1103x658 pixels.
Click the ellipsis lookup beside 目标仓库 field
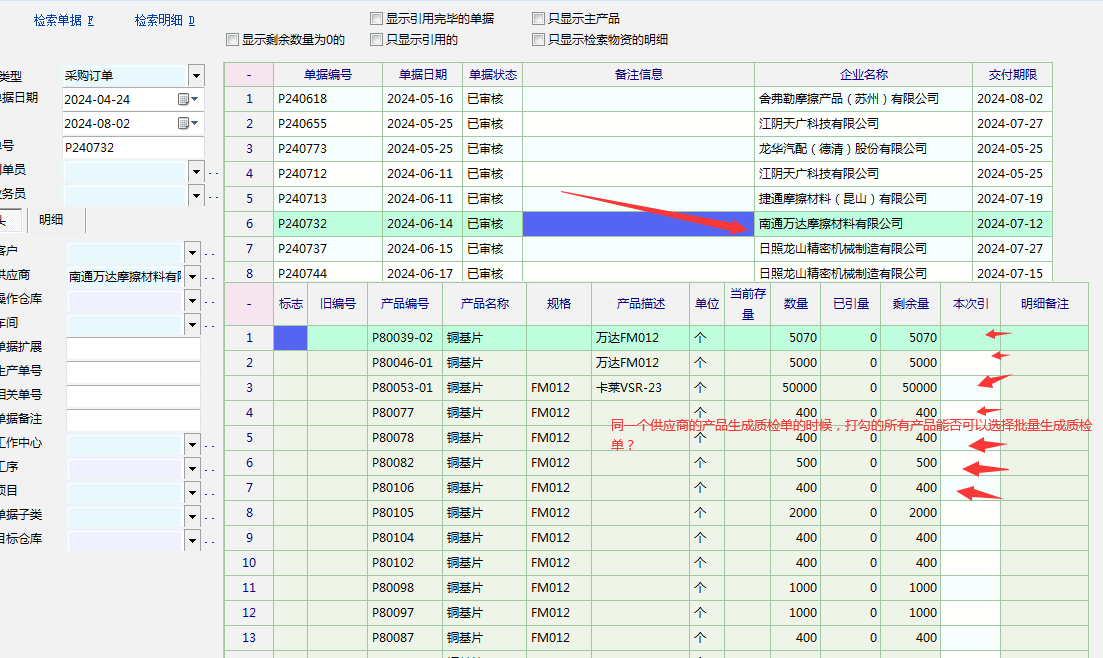tap(211, 541)
